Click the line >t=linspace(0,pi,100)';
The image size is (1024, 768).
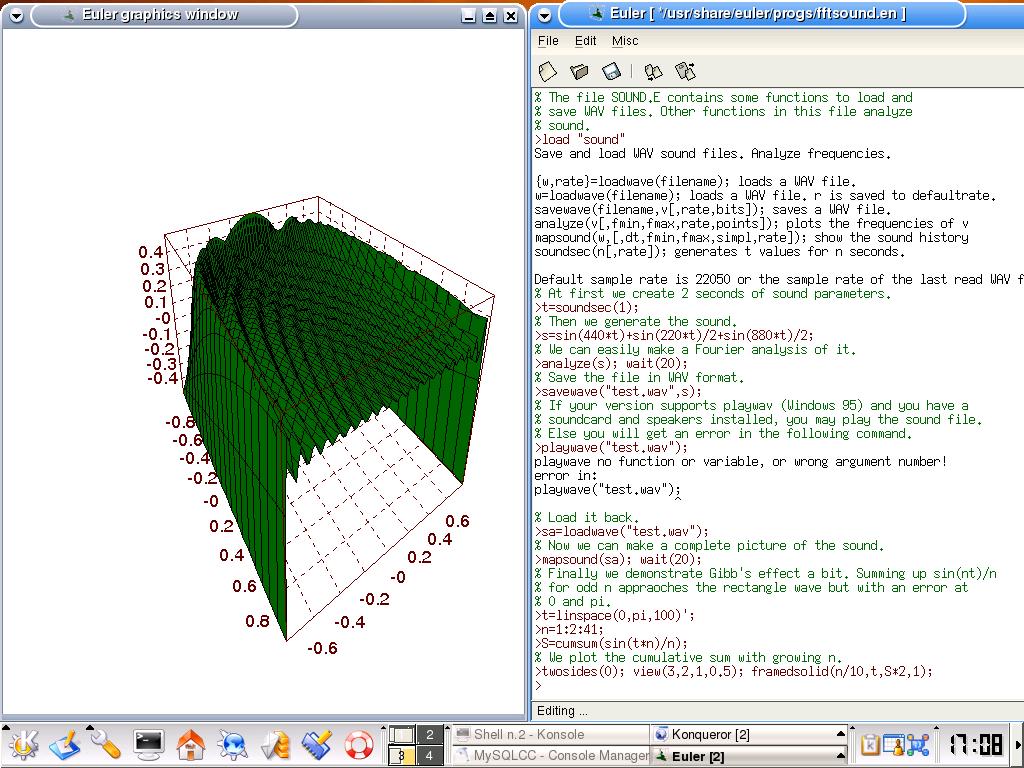615,615
